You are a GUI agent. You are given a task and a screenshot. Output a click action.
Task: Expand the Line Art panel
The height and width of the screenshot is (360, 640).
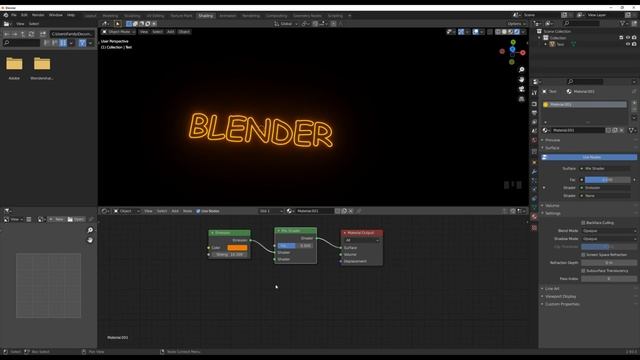551,289
